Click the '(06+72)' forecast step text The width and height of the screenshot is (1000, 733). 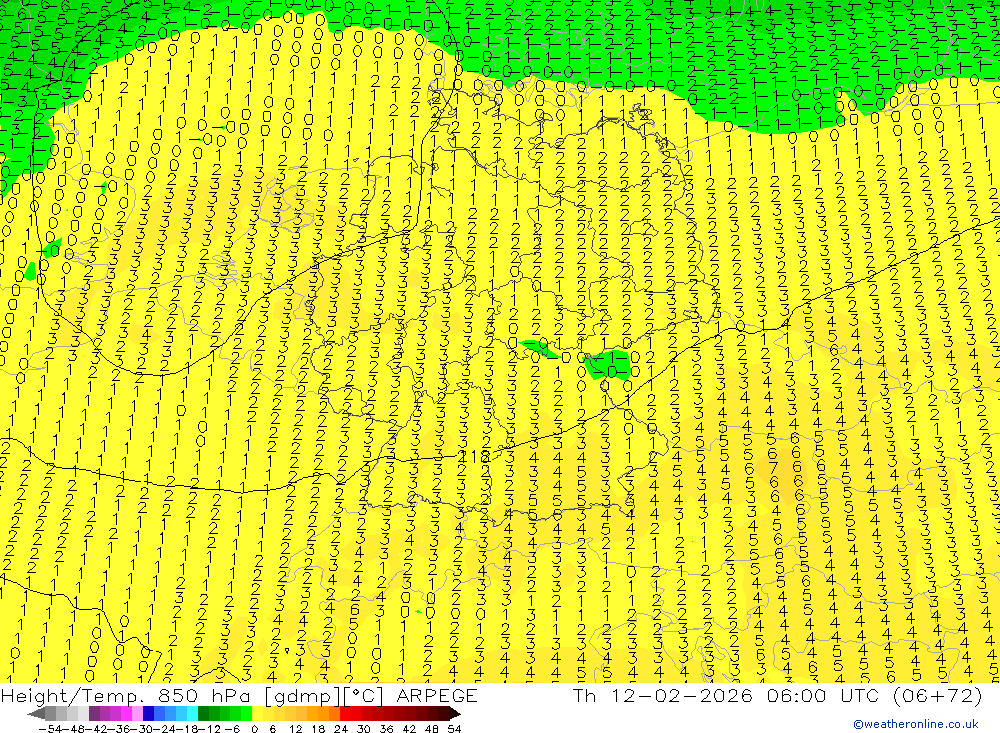click(x=937, y=695)
